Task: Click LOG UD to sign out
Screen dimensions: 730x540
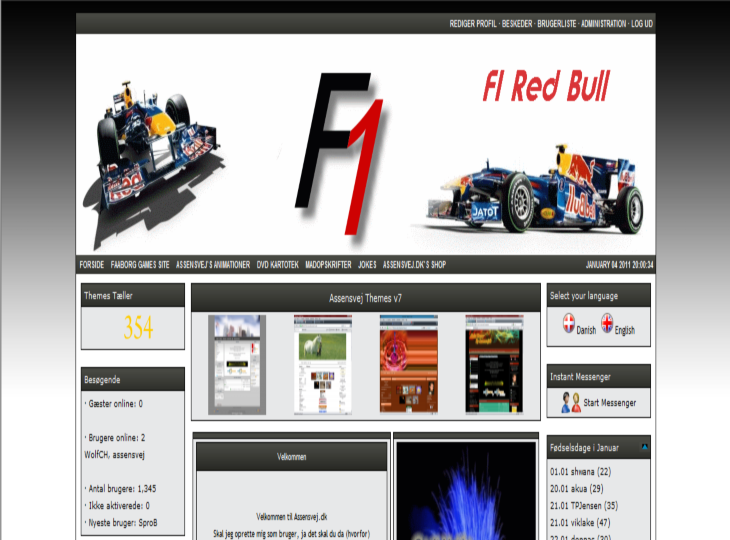Action: [x=642, y=24]
